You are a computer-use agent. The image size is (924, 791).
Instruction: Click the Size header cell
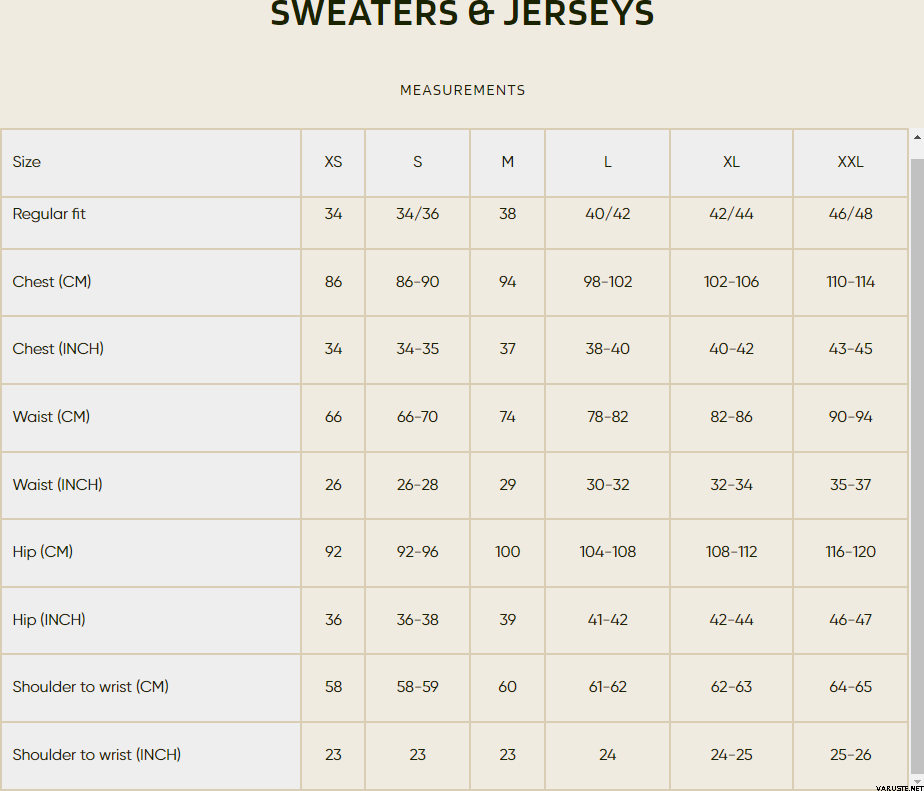(x=151, y=162)
